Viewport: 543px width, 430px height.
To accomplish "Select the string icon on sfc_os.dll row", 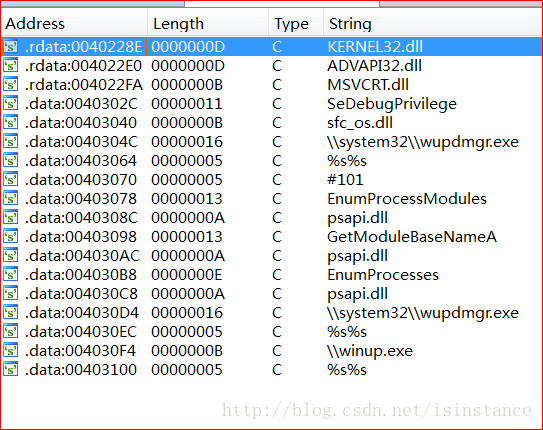I will pos(10,123).
